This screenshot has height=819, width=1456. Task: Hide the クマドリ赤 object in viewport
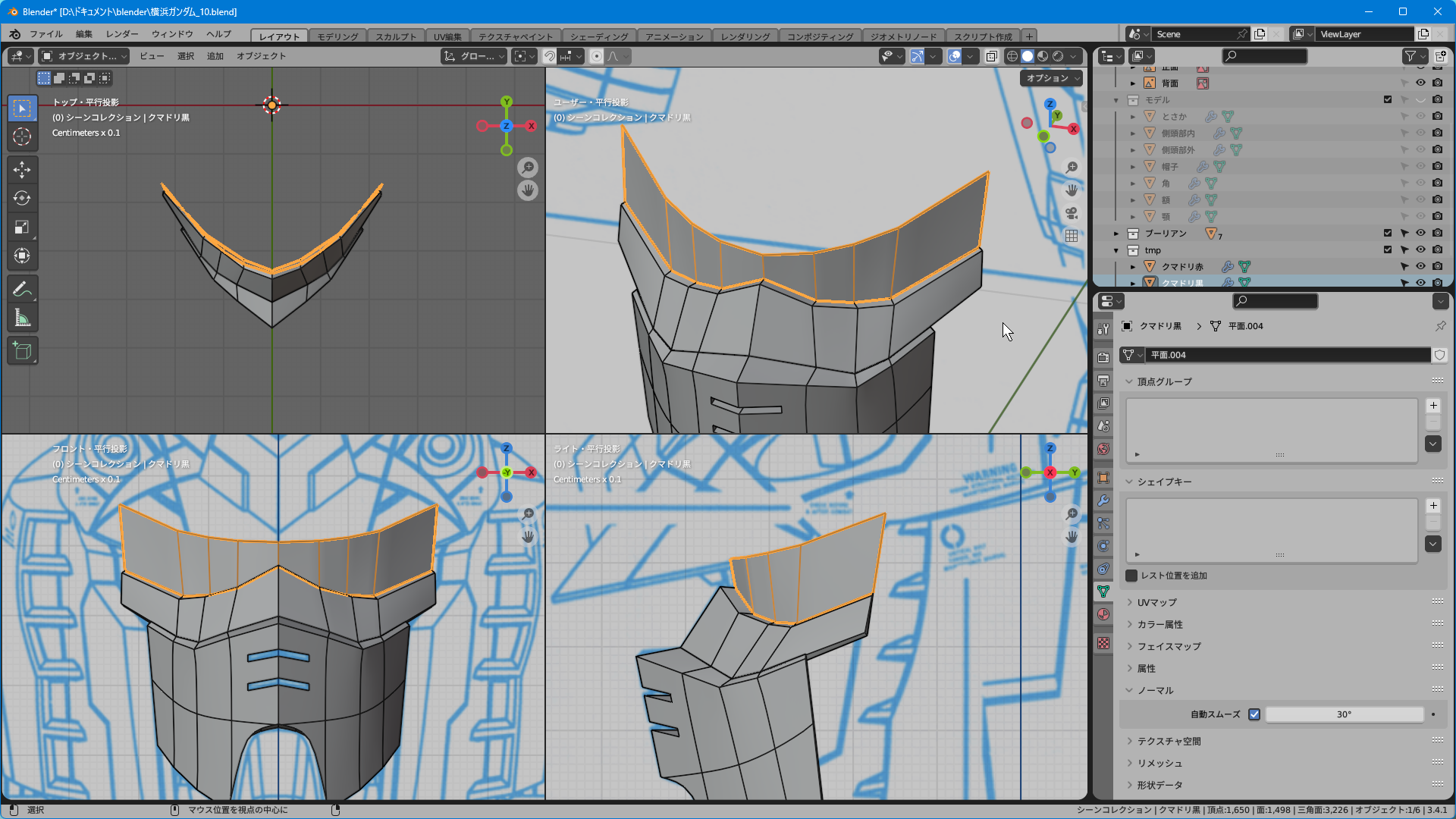(1420, 266)
